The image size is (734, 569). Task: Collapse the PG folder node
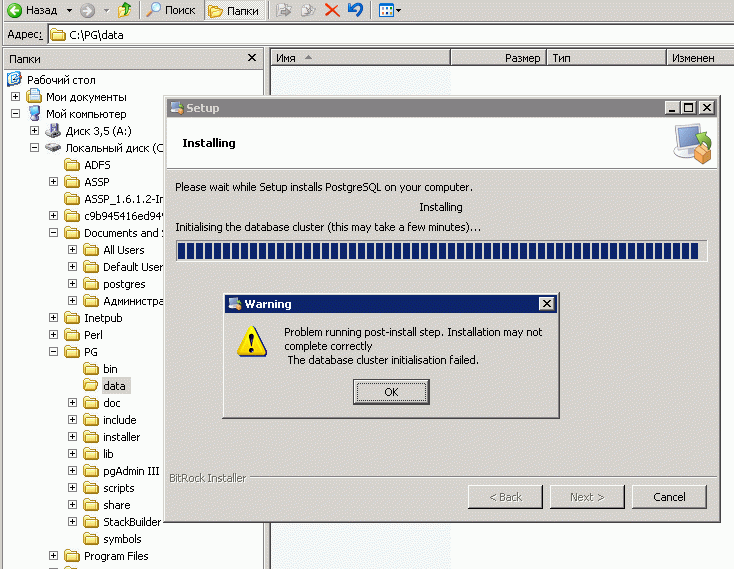click(53, 351)
